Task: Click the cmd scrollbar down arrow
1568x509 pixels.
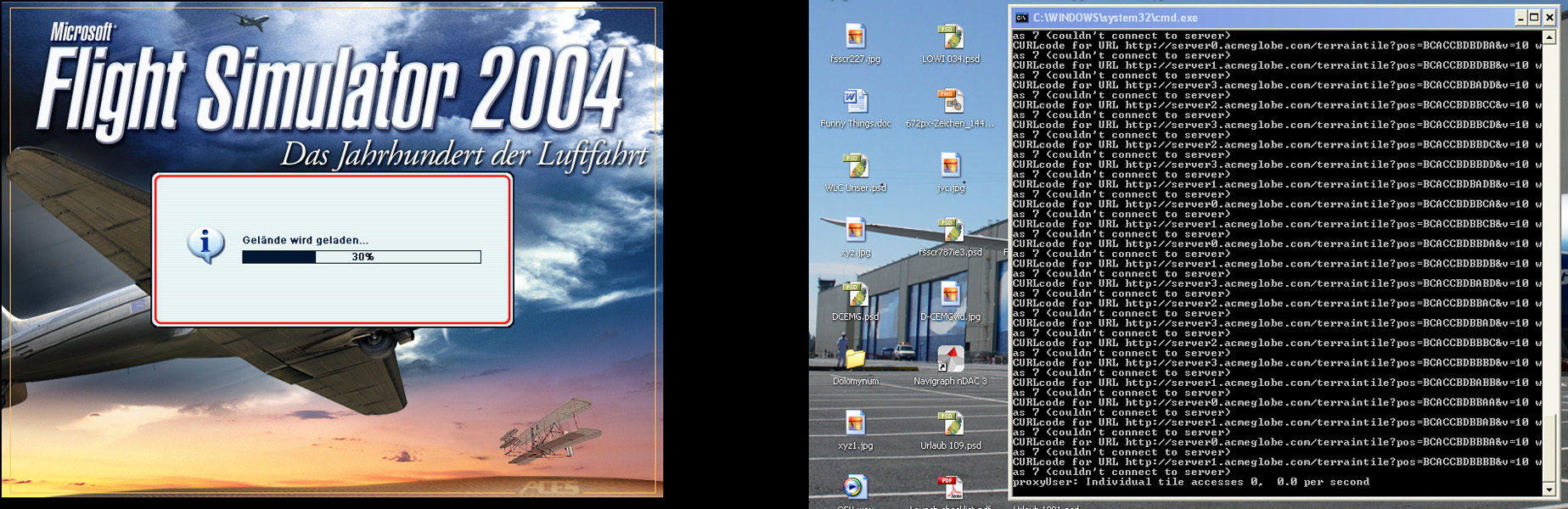Action: pyautogui.click(x=1549, y=489)
